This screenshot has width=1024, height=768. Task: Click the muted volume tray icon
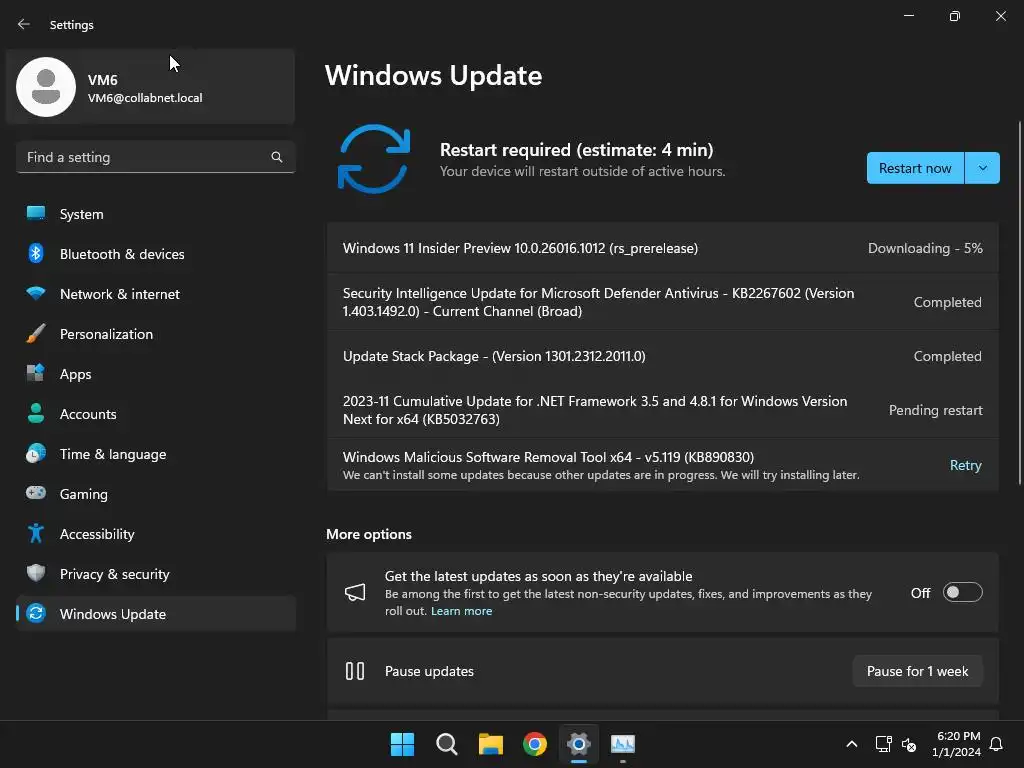(x=908, y=744)
